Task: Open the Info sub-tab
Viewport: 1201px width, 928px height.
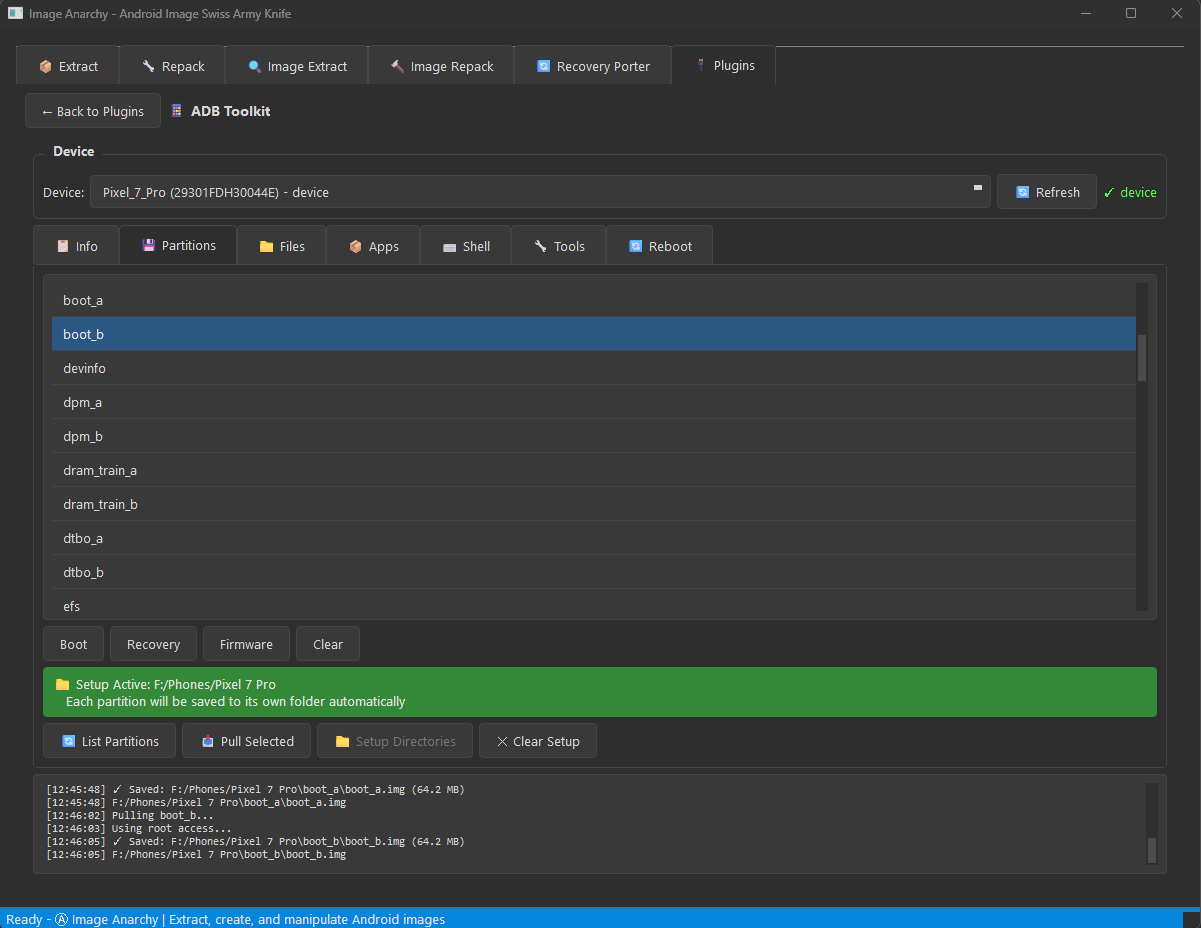Action: pyautogui.click(x=76, y=246)
